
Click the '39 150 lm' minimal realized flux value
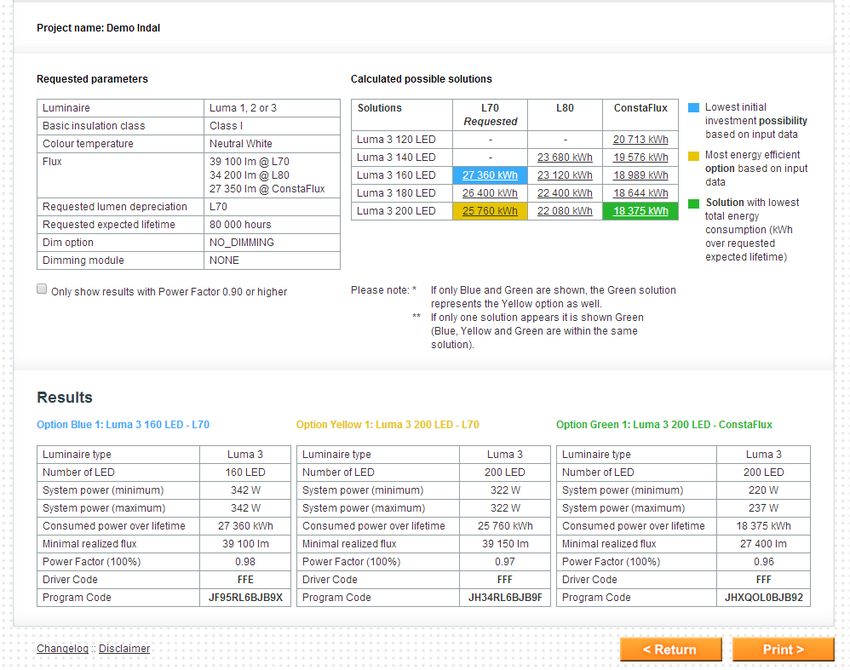505,544
